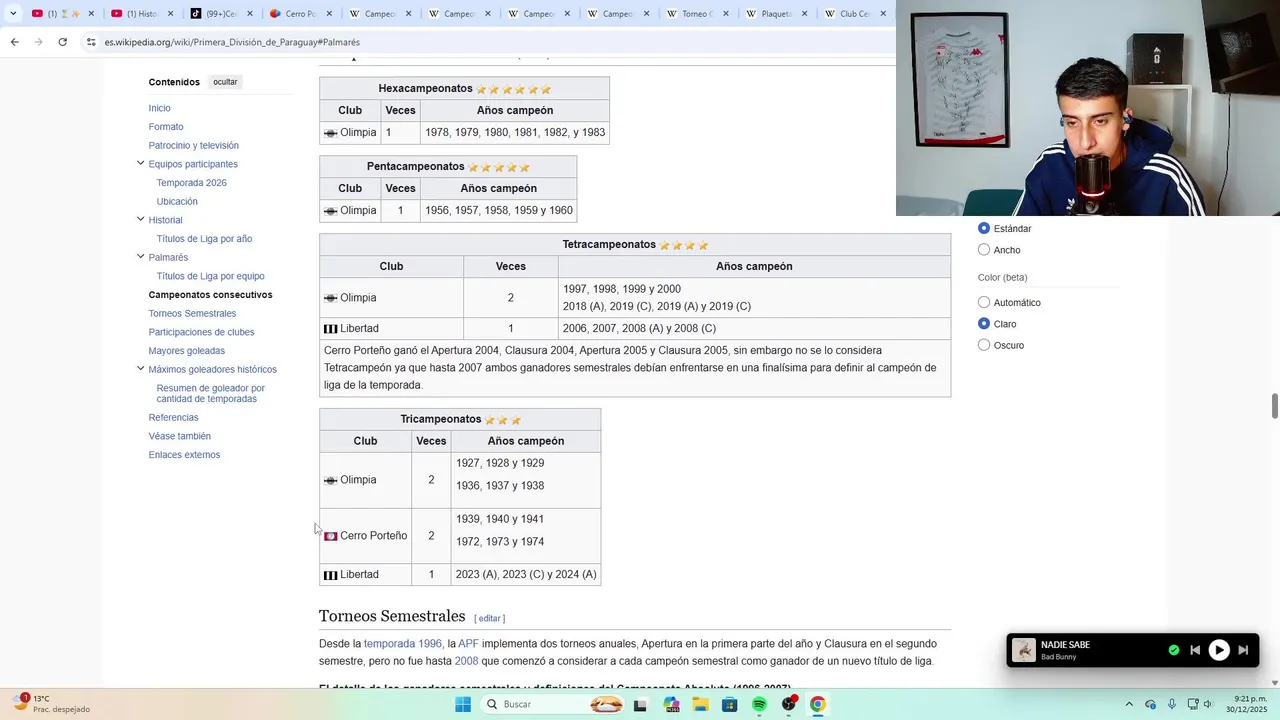Click the green saved checkmark in mini player

click(x=1174, y=650)
